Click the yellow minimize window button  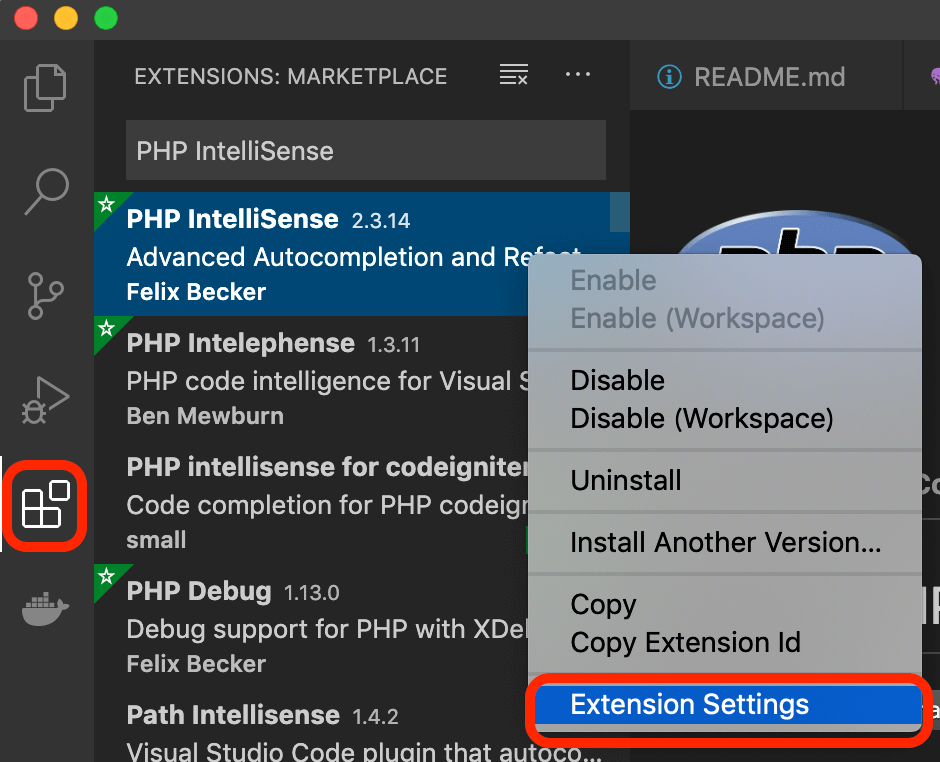pyautogui.click(x=66, y=17)
